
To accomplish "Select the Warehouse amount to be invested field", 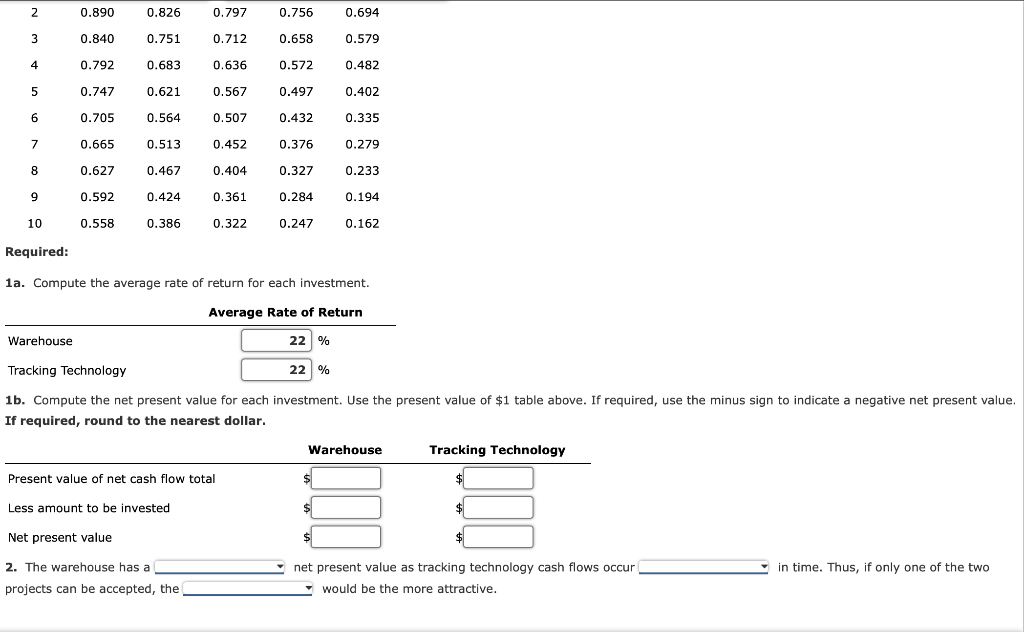I will click(x=345, y=507).
